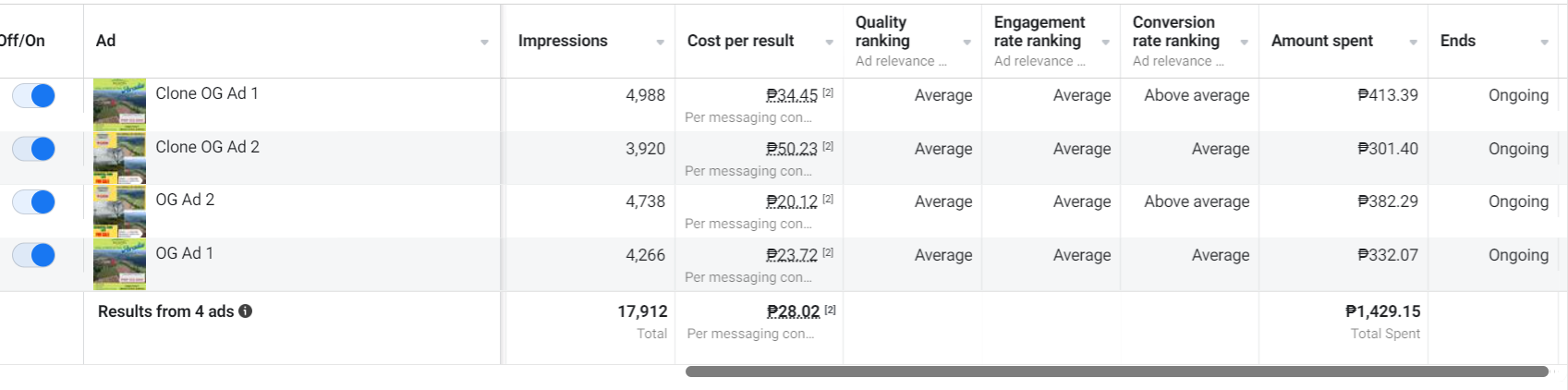Click footnote [2] next to ₱34.45 cost
Viewport: 1568px width, 390px height.
[828, 92]
